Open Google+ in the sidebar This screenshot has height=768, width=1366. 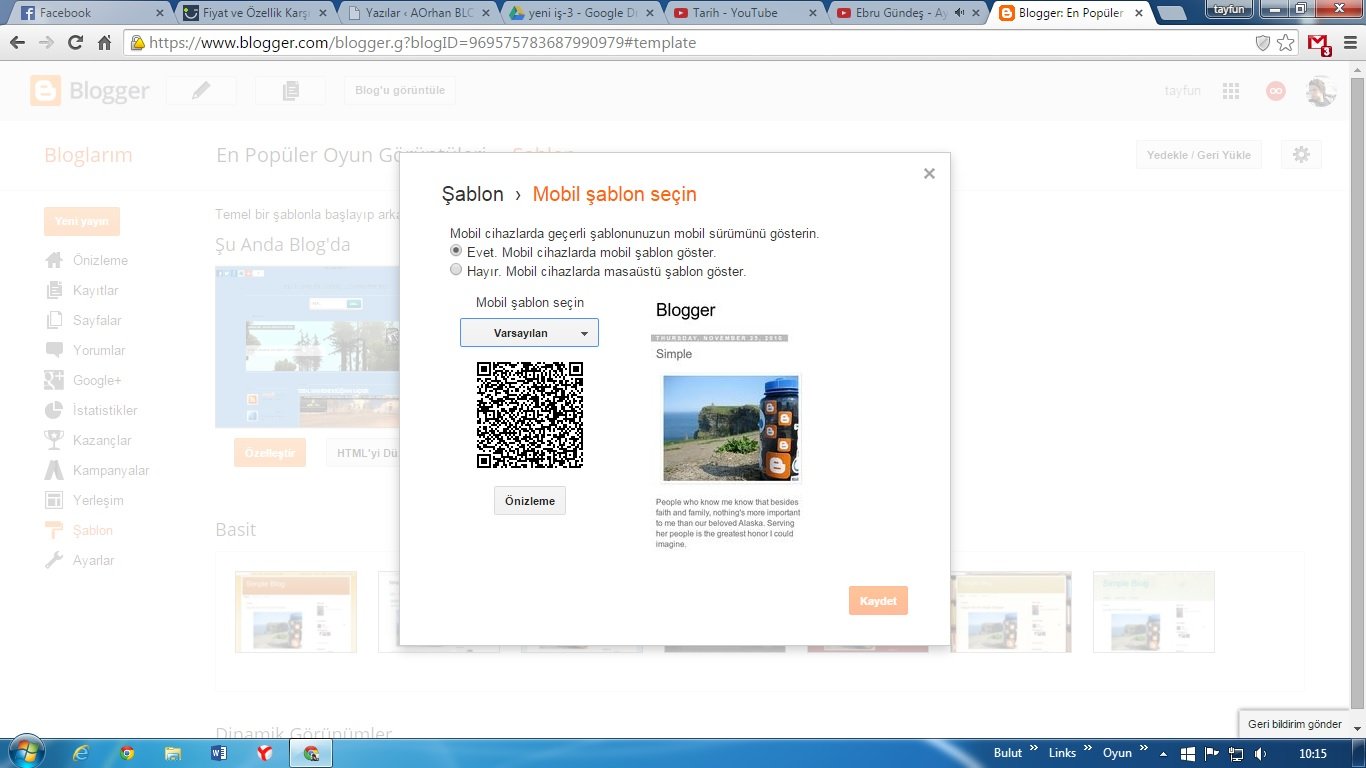97,380
